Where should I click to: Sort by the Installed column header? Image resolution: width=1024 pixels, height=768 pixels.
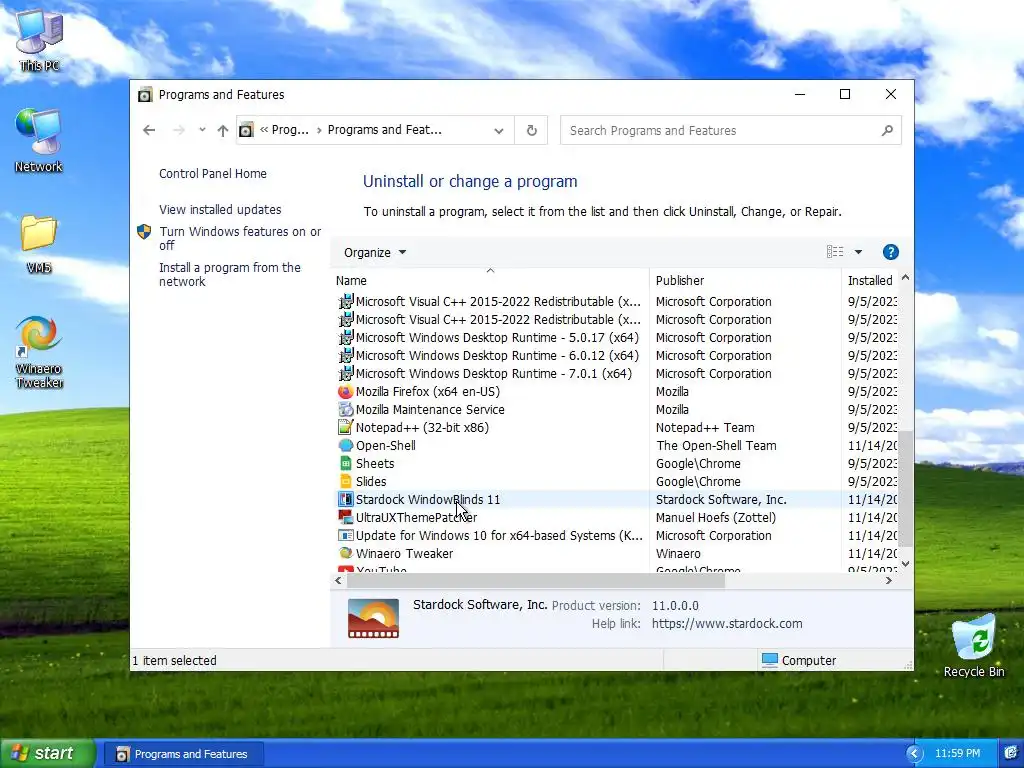[x=870, y=281]
